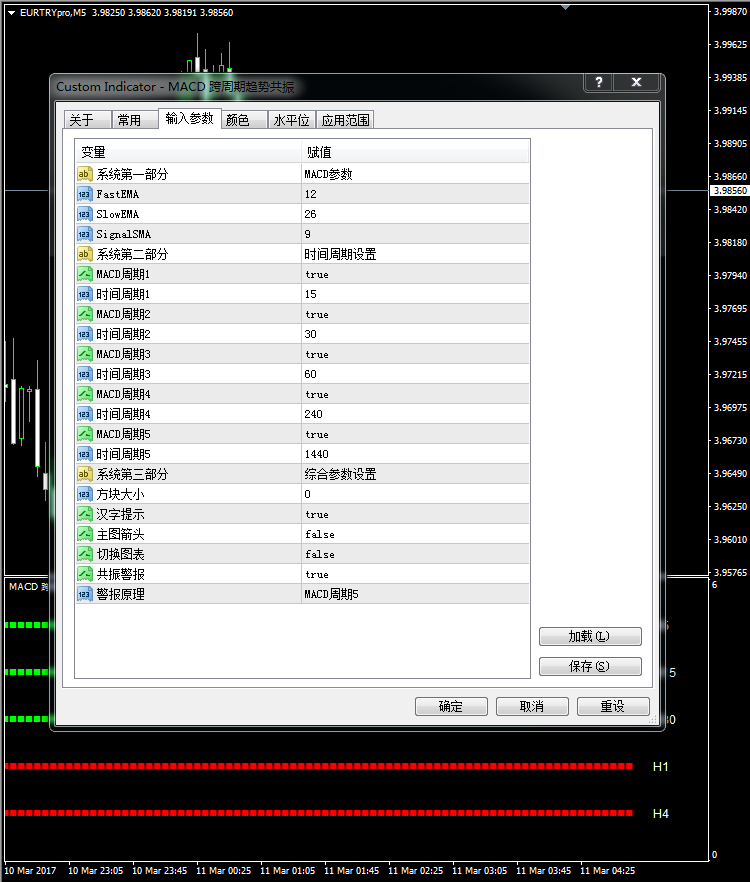Toggle the true value of MACD周期3

coord(415,354)
